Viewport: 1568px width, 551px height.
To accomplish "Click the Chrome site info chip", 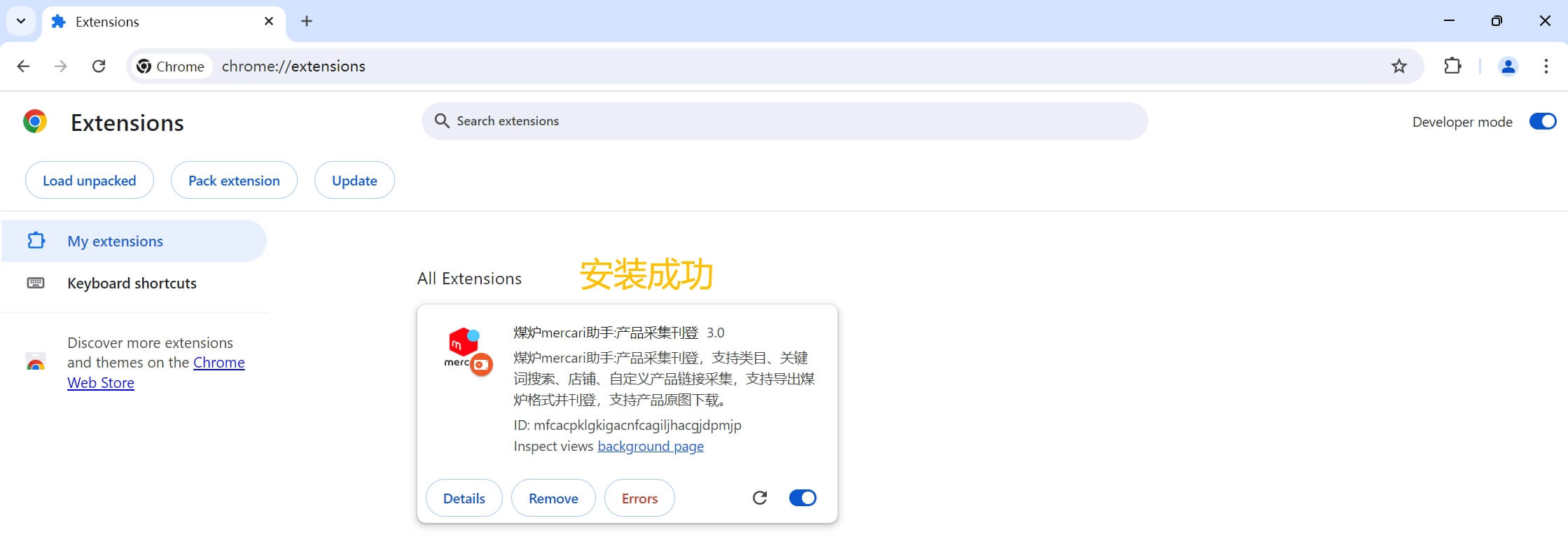I will (172, 66).
